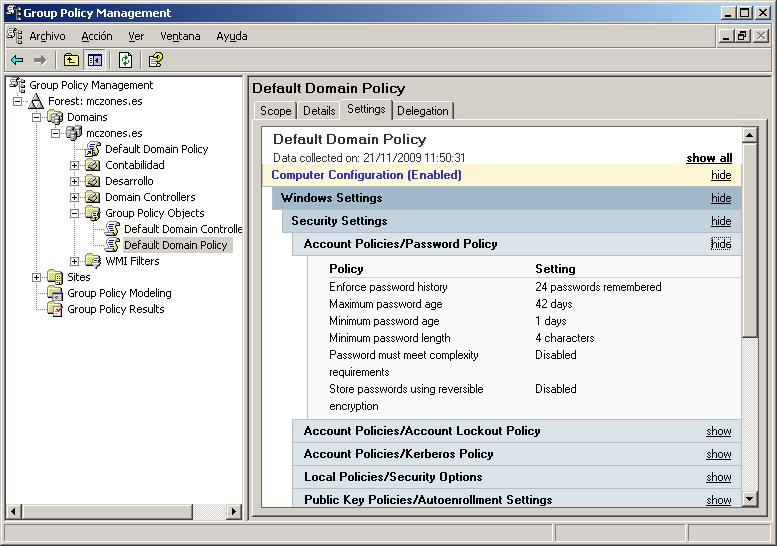This screenshot has width=777, height=546.
Task: Collapse the Domains tree node
Action: point(37,117)
